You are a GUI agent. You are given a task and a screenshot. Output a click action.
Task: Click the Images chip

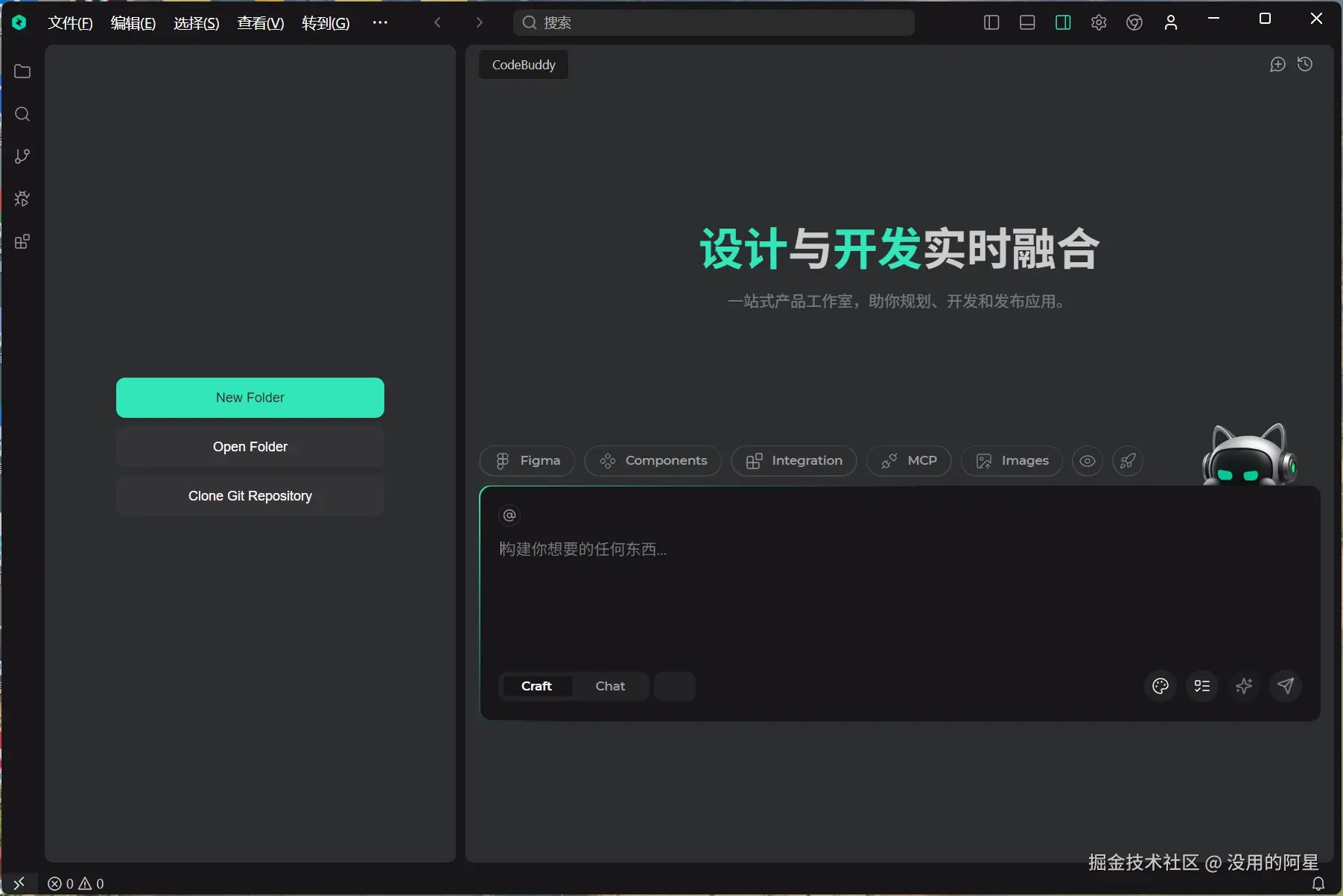point(1012,461)
